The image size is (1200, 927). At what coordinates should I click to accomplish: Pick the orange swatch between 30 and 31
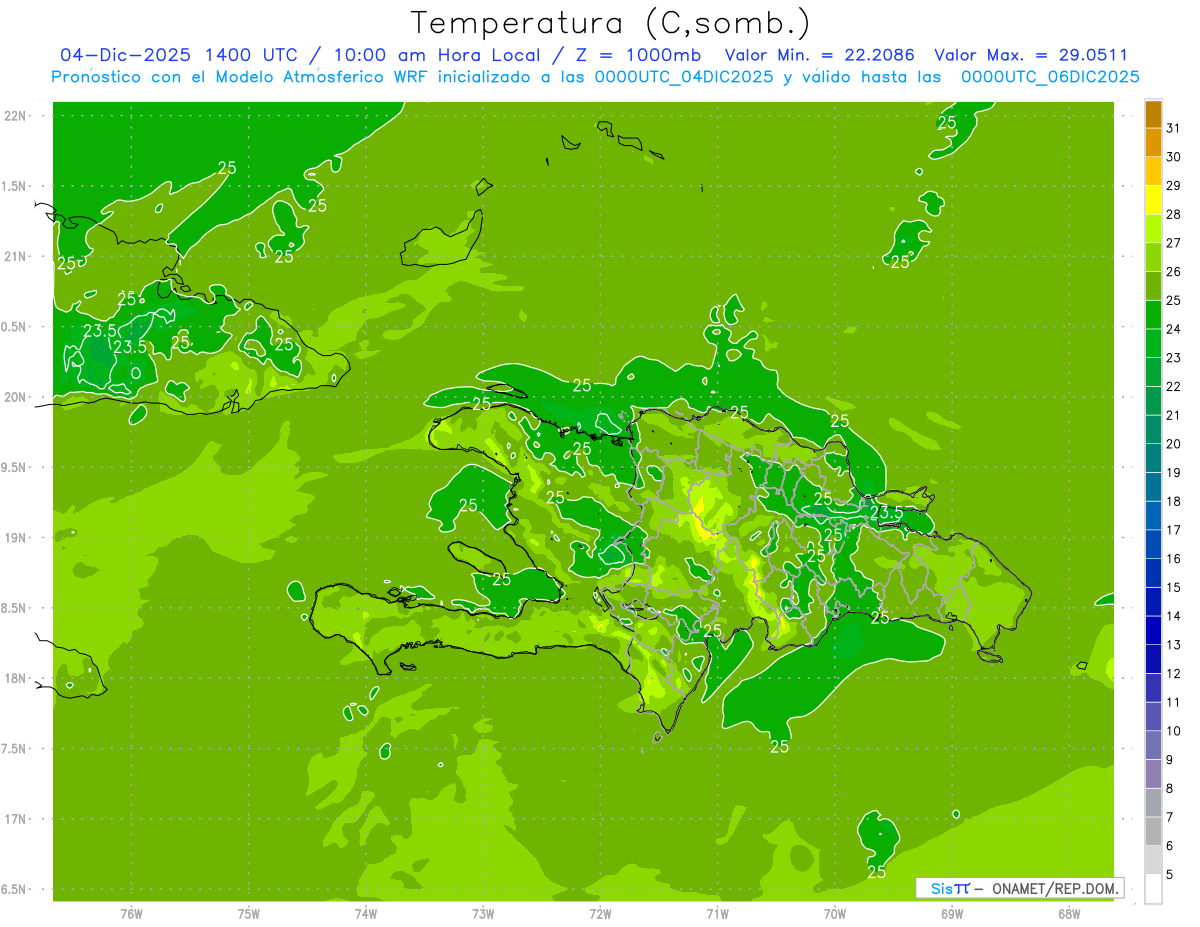coord(1153,143)
